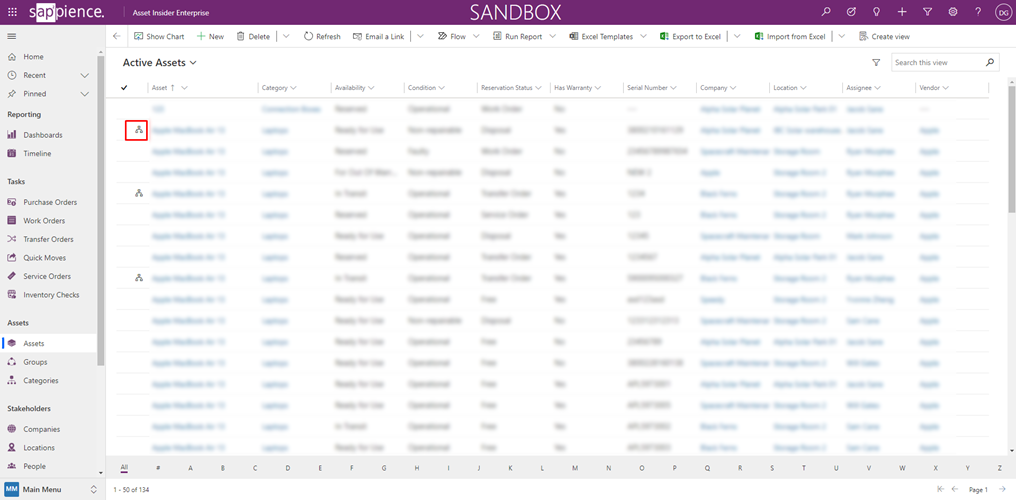Click the lightbulb assistant icon

[x=876, y=12]
